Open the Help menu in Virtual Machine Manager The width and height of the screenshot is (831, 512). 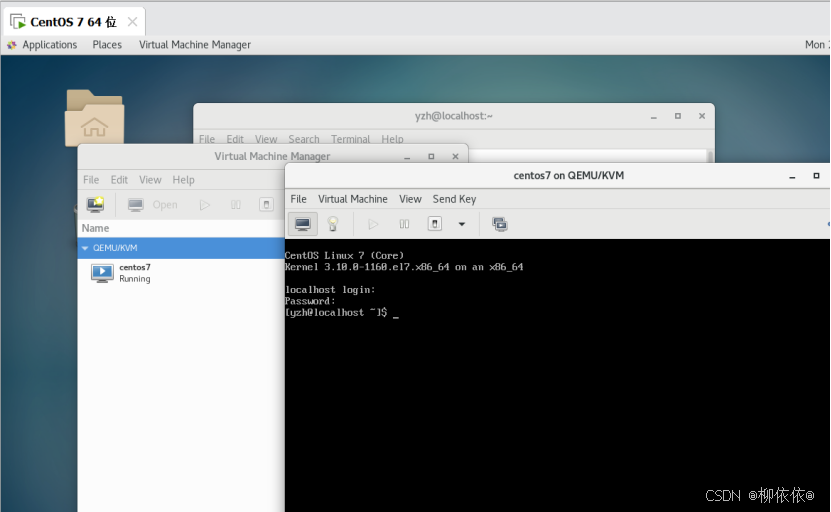coord(183,180)
